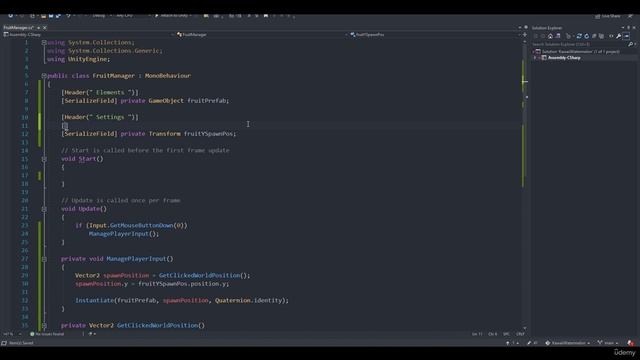Click the Solution Explorer auto-hide pin icon
The image size is (640, 360).
coord(629,28)
